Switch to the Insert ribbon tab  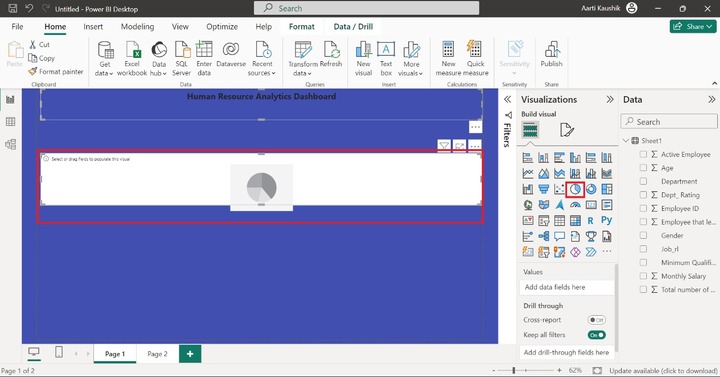click(x=93, y=27)
